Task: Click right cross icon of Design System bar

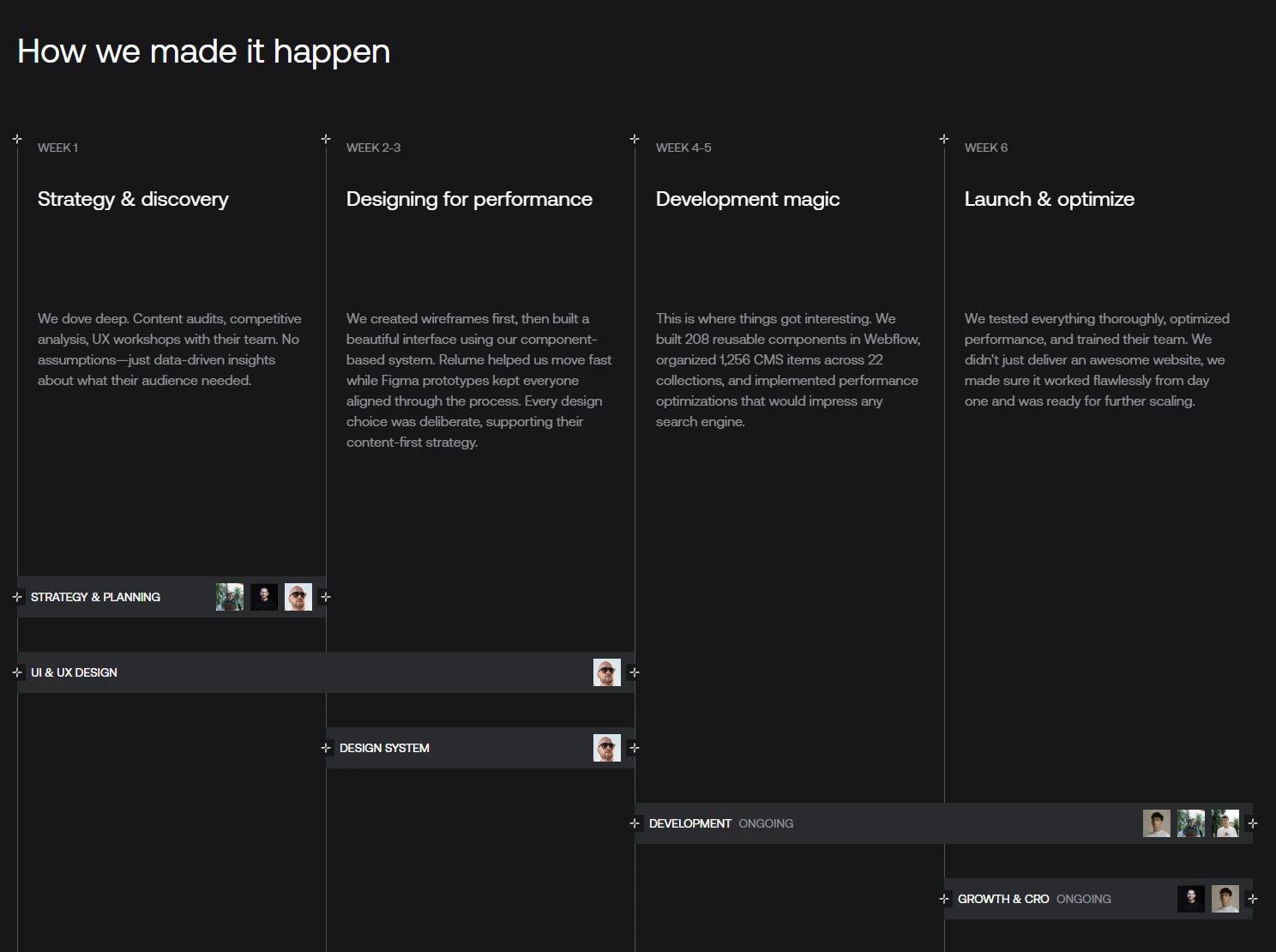Action: (635, 748)
